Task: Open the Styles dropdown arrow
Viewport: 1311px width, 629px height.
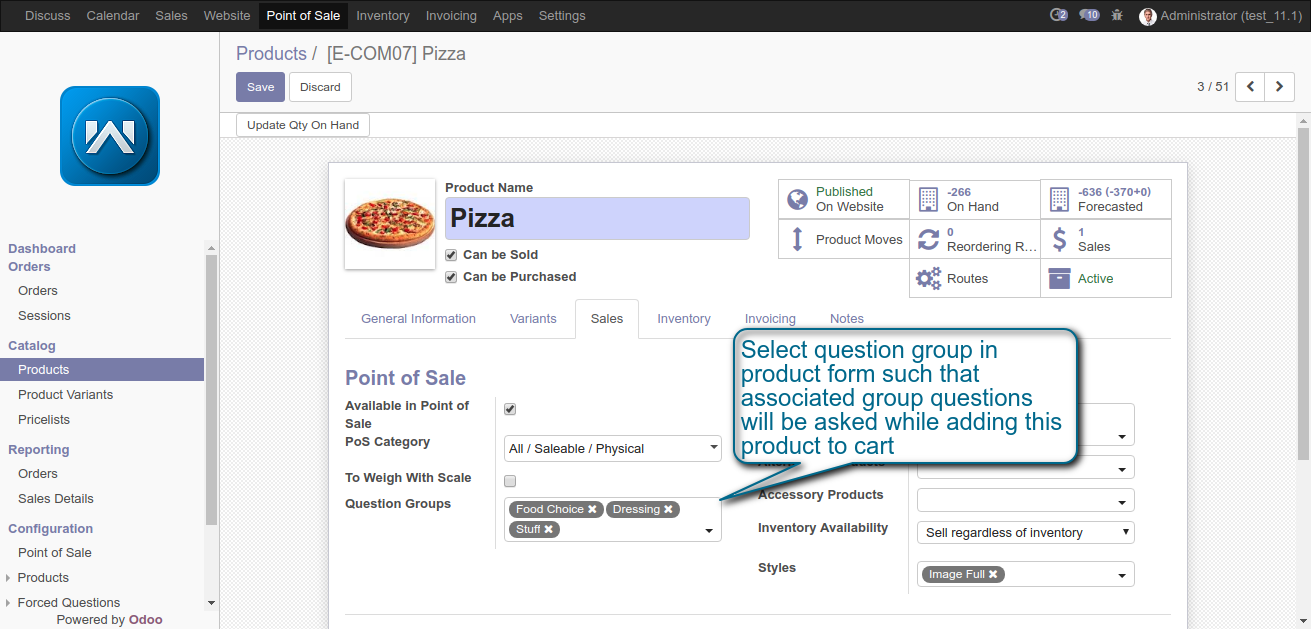Action: pos(1123,575)
